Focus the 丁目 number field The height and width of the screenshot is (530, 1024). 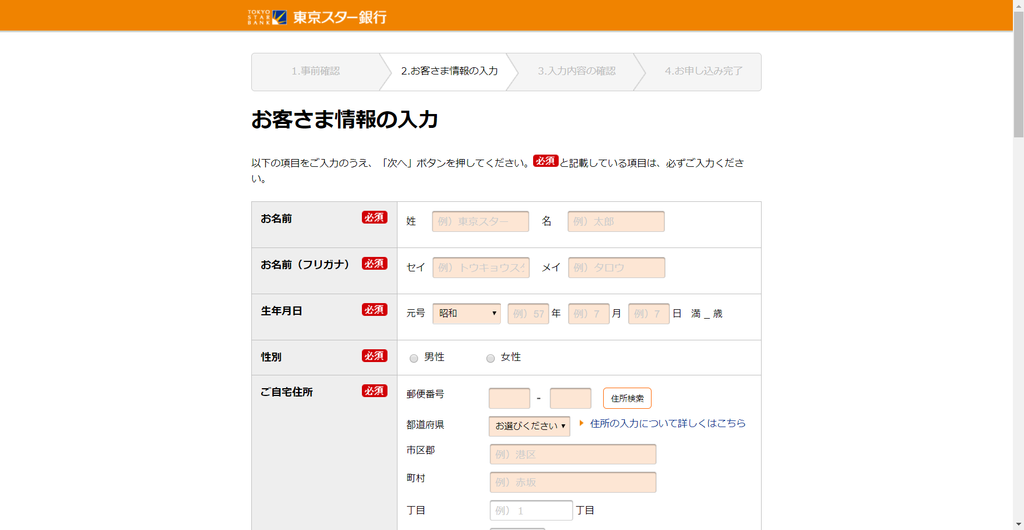click(x=531, y=510)
